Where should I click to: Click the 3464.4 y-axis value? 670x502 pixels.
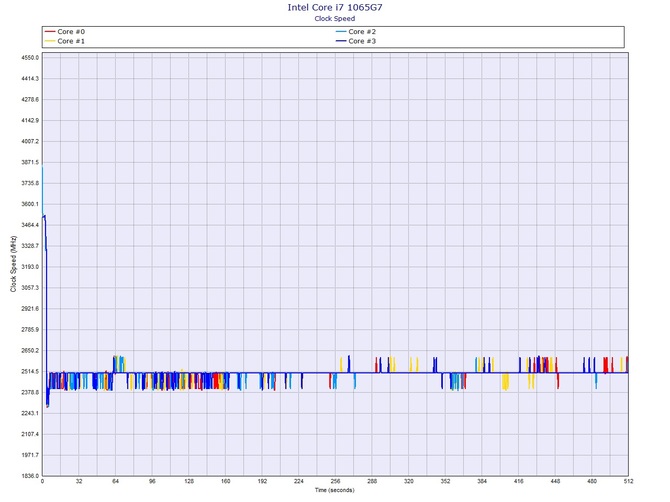30,225
